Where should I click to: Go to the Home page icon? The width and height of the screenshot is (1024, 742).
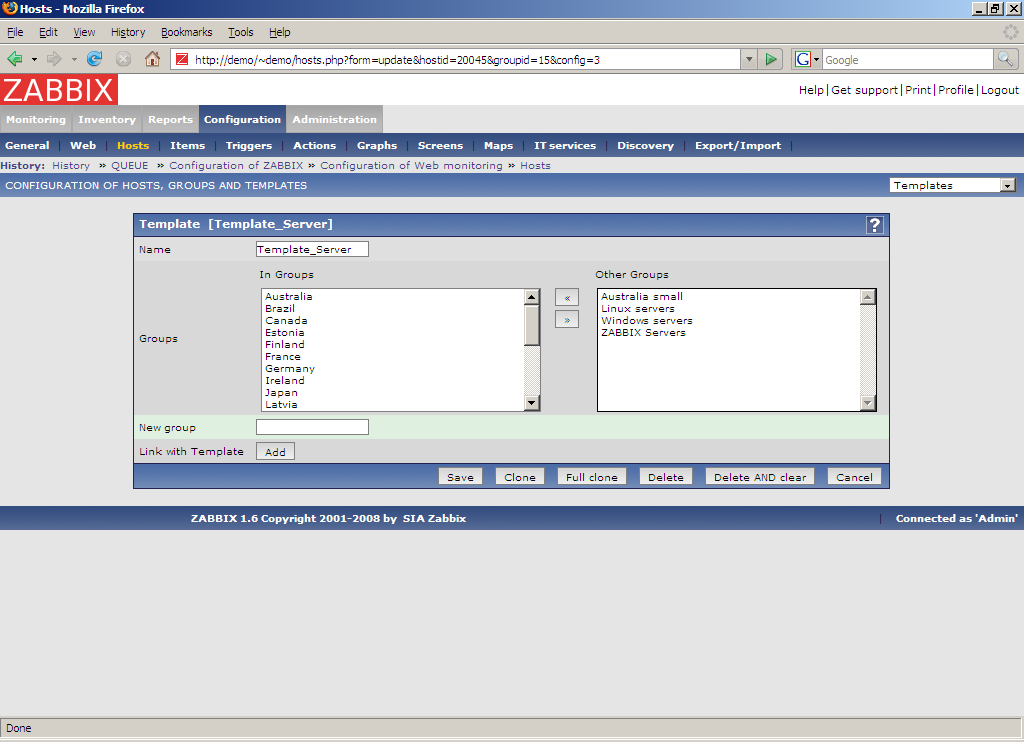click(x=152, y=59)
